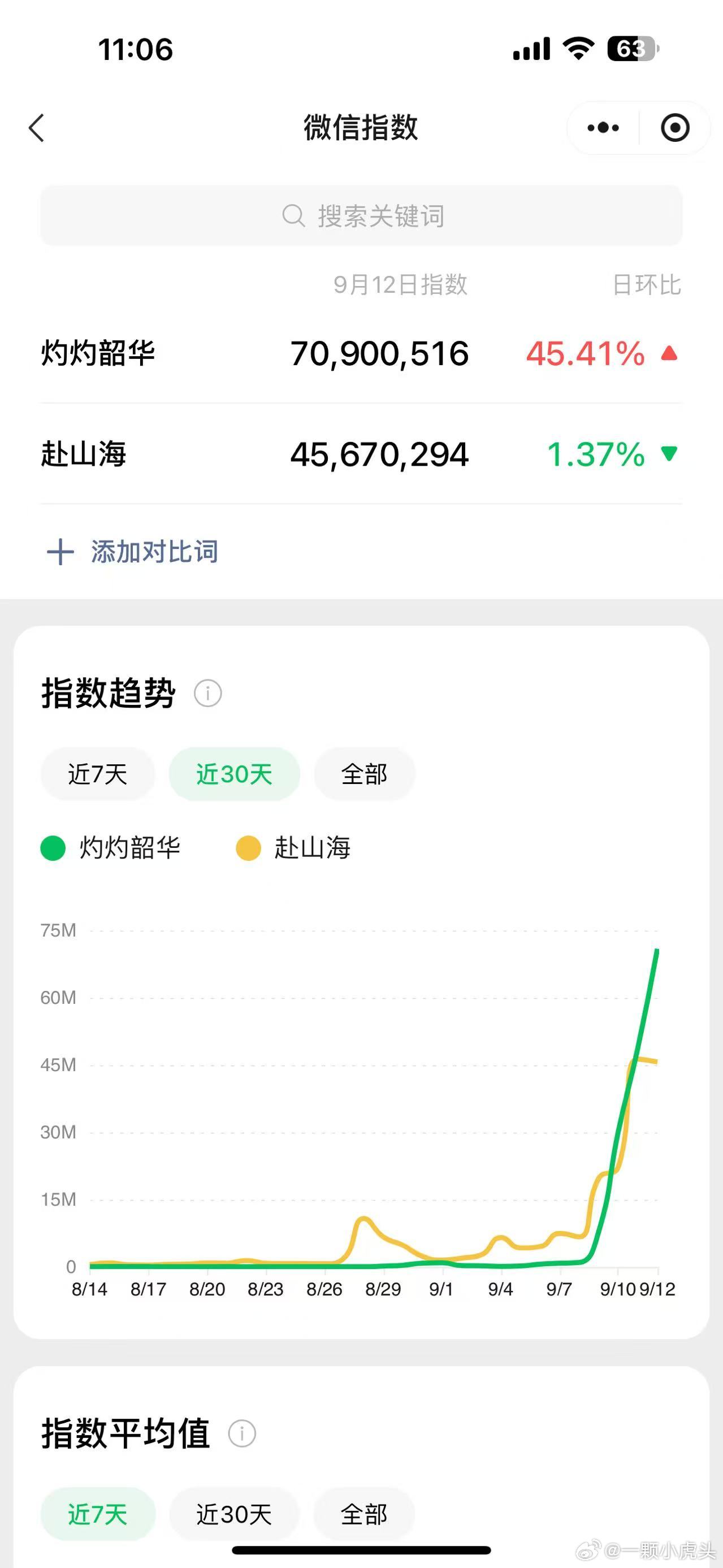This screenshot has width=723, height=1568.
Task: Toggle green 灼灼韶华 legend dot
Action: click(x=53, y=848)
